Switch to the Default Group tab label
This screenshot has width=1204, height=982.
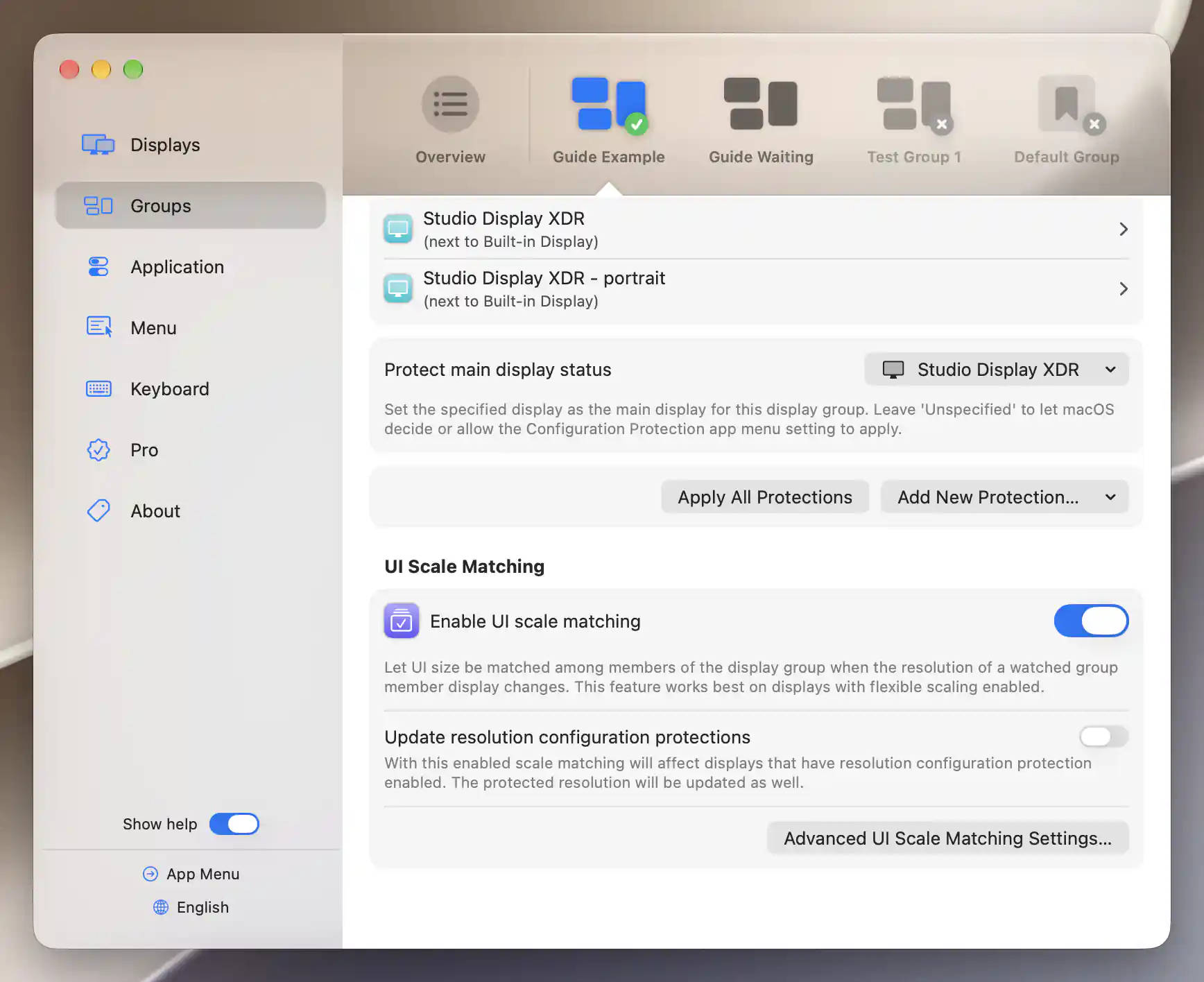[1067, 157]
